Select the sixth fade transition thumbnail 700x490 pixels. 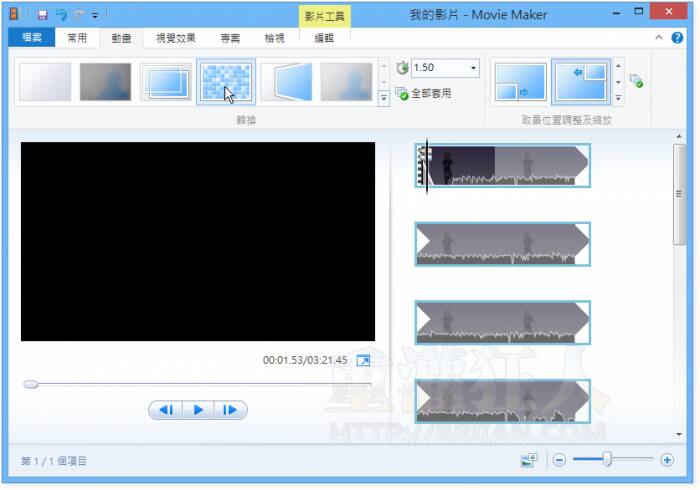(x=346, y=82)
